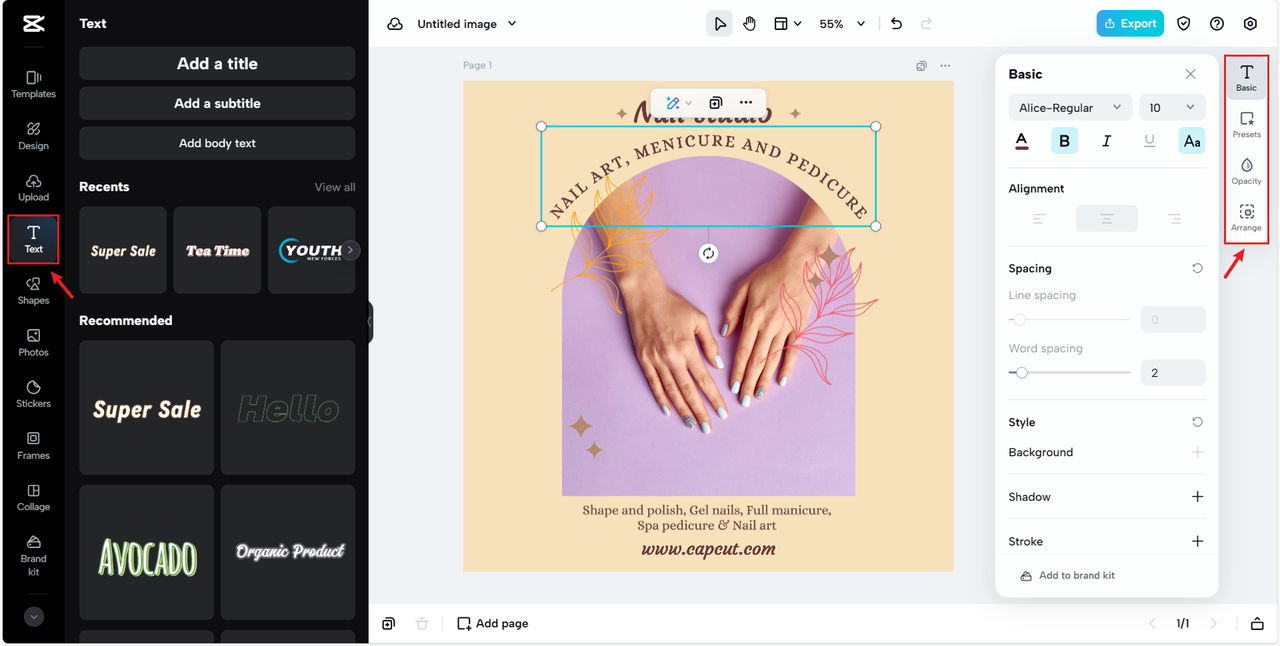
Task: Select the AVOCADO recommended text preset
Action: click(147, 552)
